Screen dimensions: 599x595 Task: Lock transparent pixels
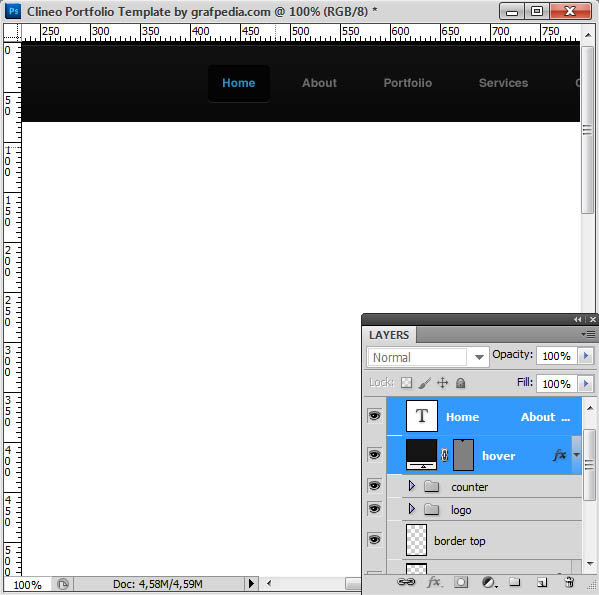406,383
